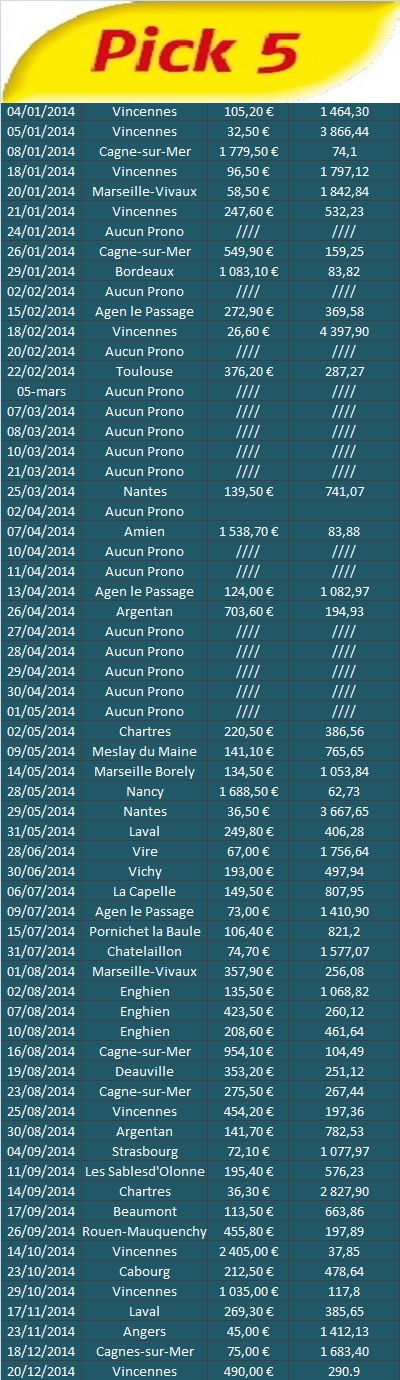Image resolution: width=400 pixels, height=1380 pixels.
Task: Select the 1 688,50 € amount cell
Action: click(x=248, y=791)
